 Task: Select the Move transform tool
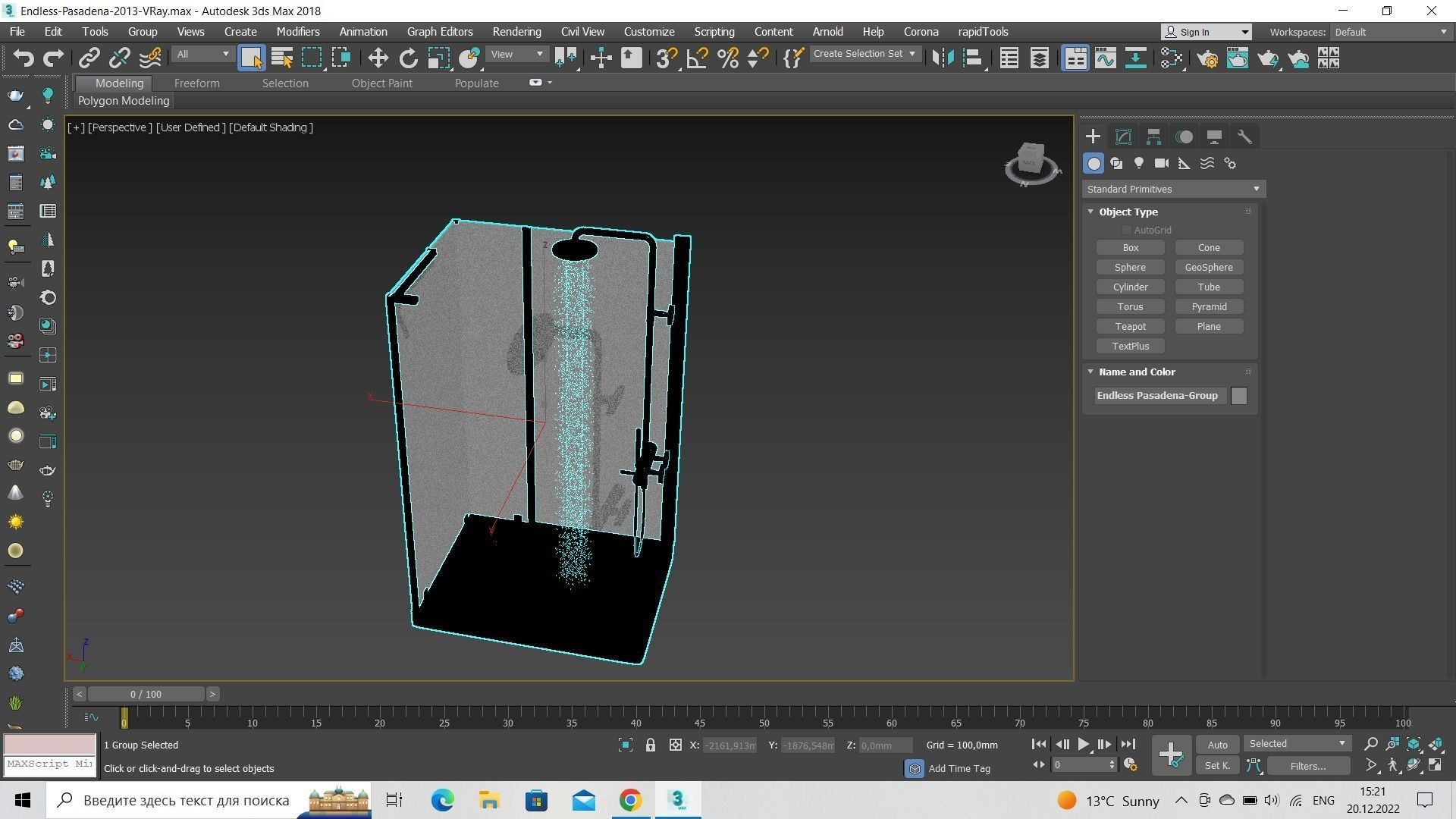[378, 58]
